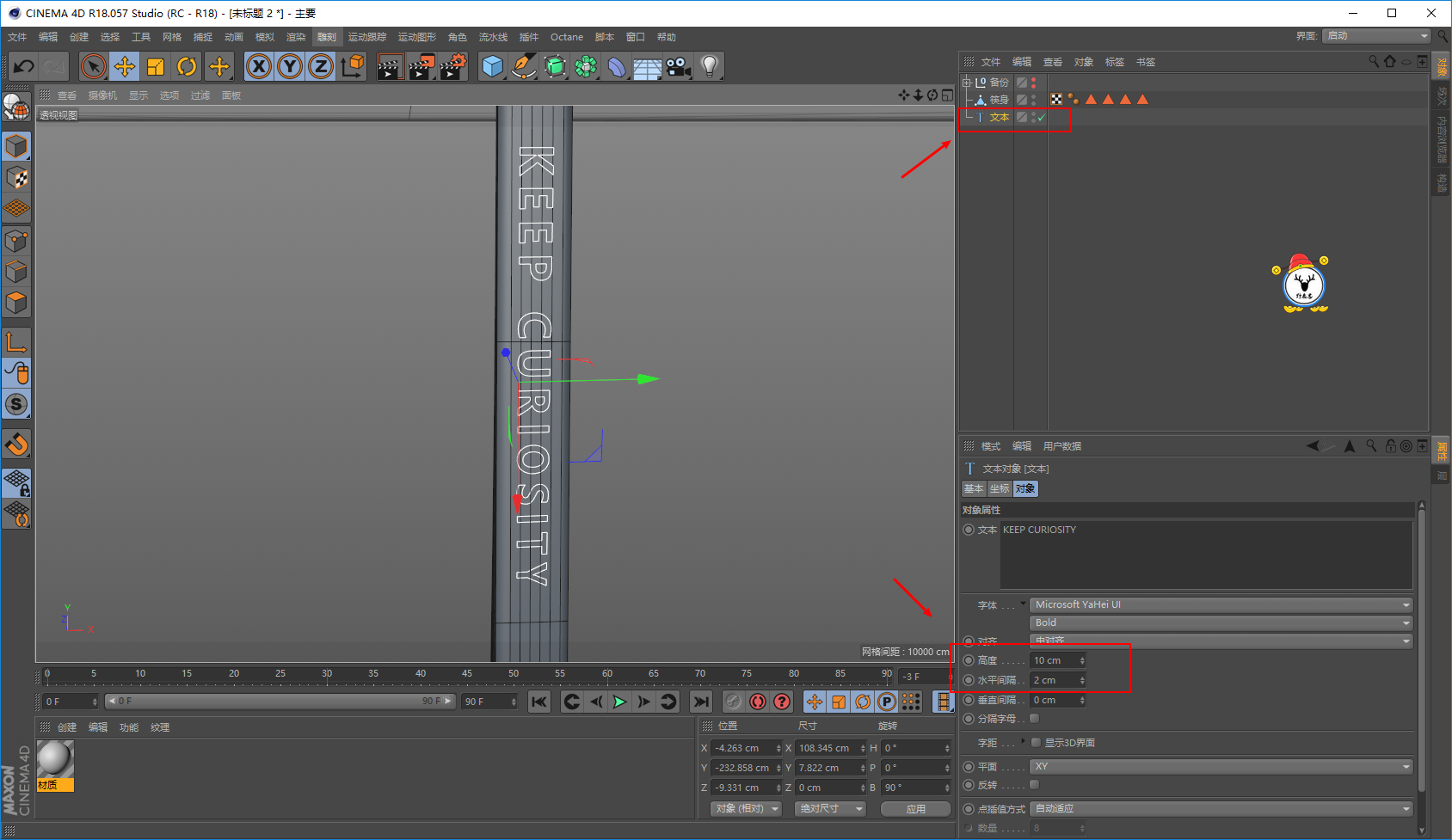Image resolution: width=1452 pixels, height=840 pixels.
Task: Open the Bold font style dropdown
Action: pyautogui.click(x=1221, y=622)
